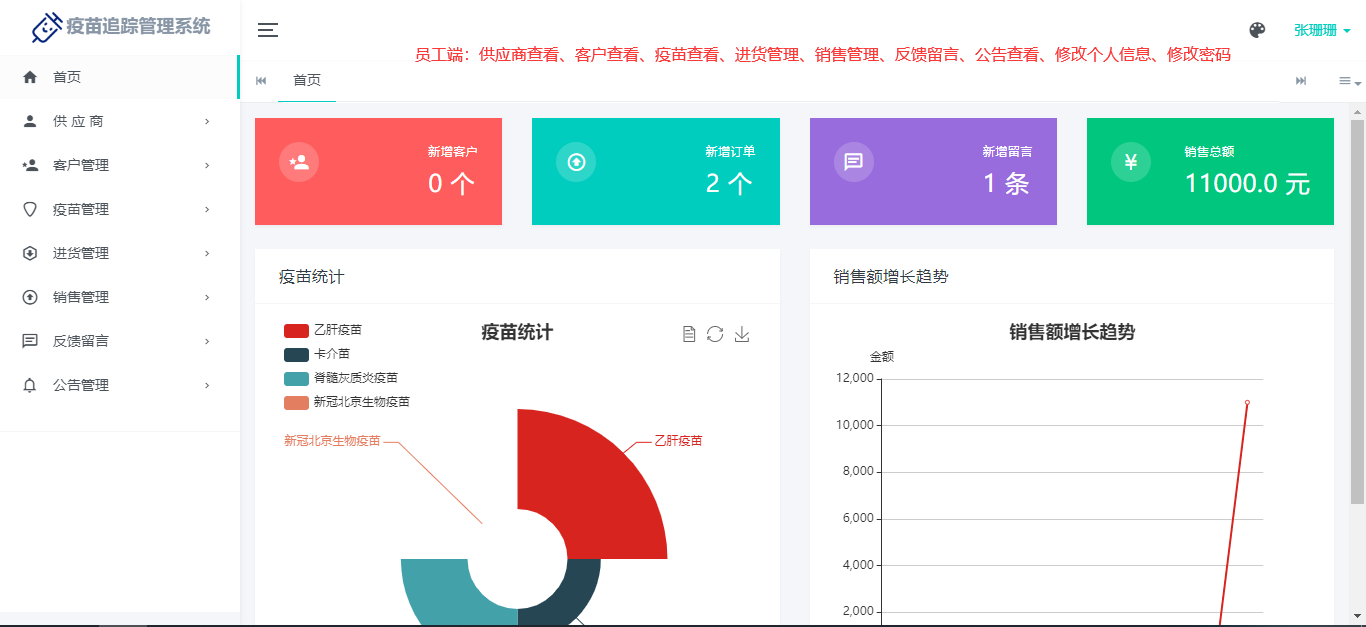Open the 供应商 sidebar menu item

[x=120, y=121]
